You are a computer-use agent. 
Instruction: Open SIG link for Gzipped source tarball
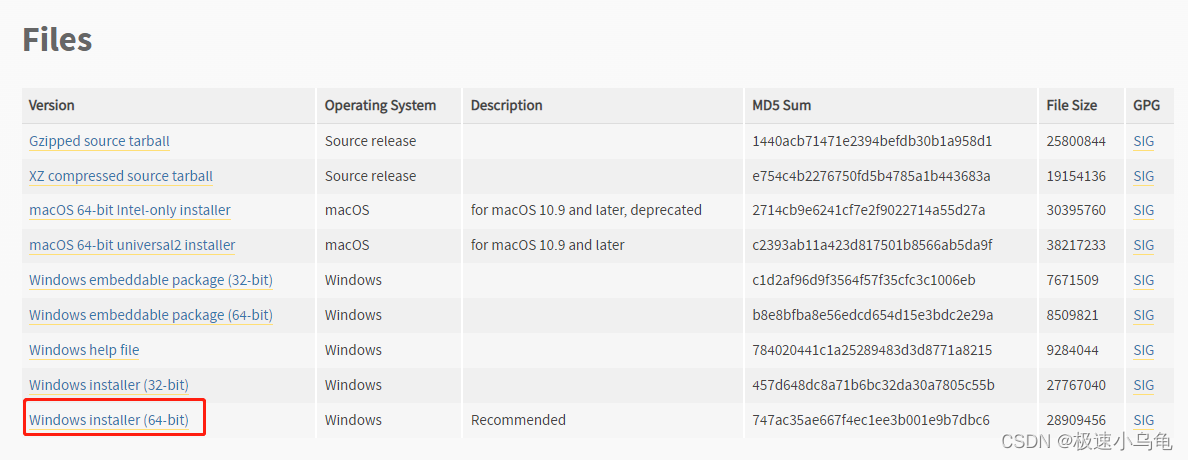pos(1143,141)
